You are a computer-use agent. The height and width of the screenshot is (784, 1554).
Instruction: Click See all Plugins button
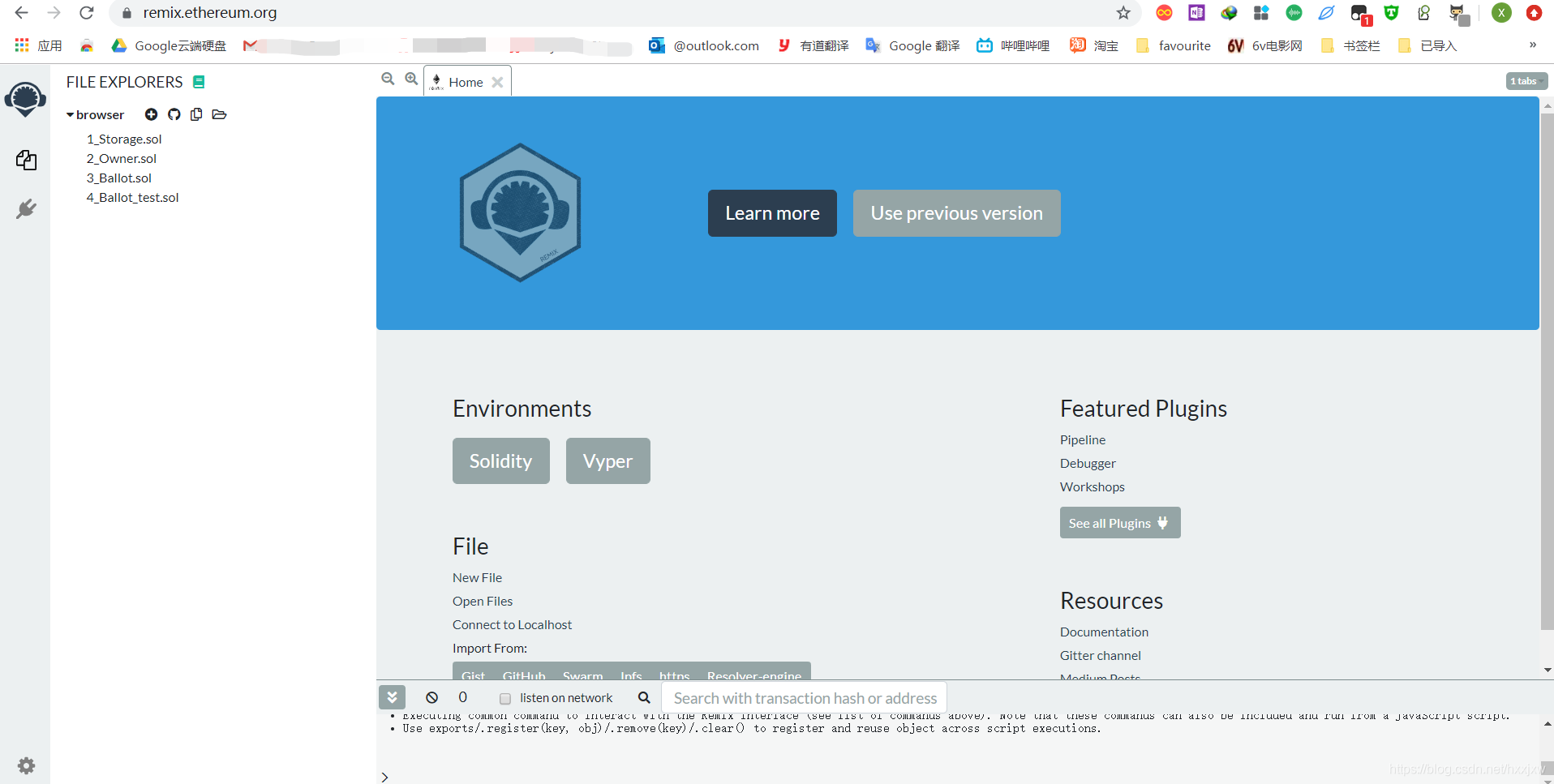[x=1120, y=523]
